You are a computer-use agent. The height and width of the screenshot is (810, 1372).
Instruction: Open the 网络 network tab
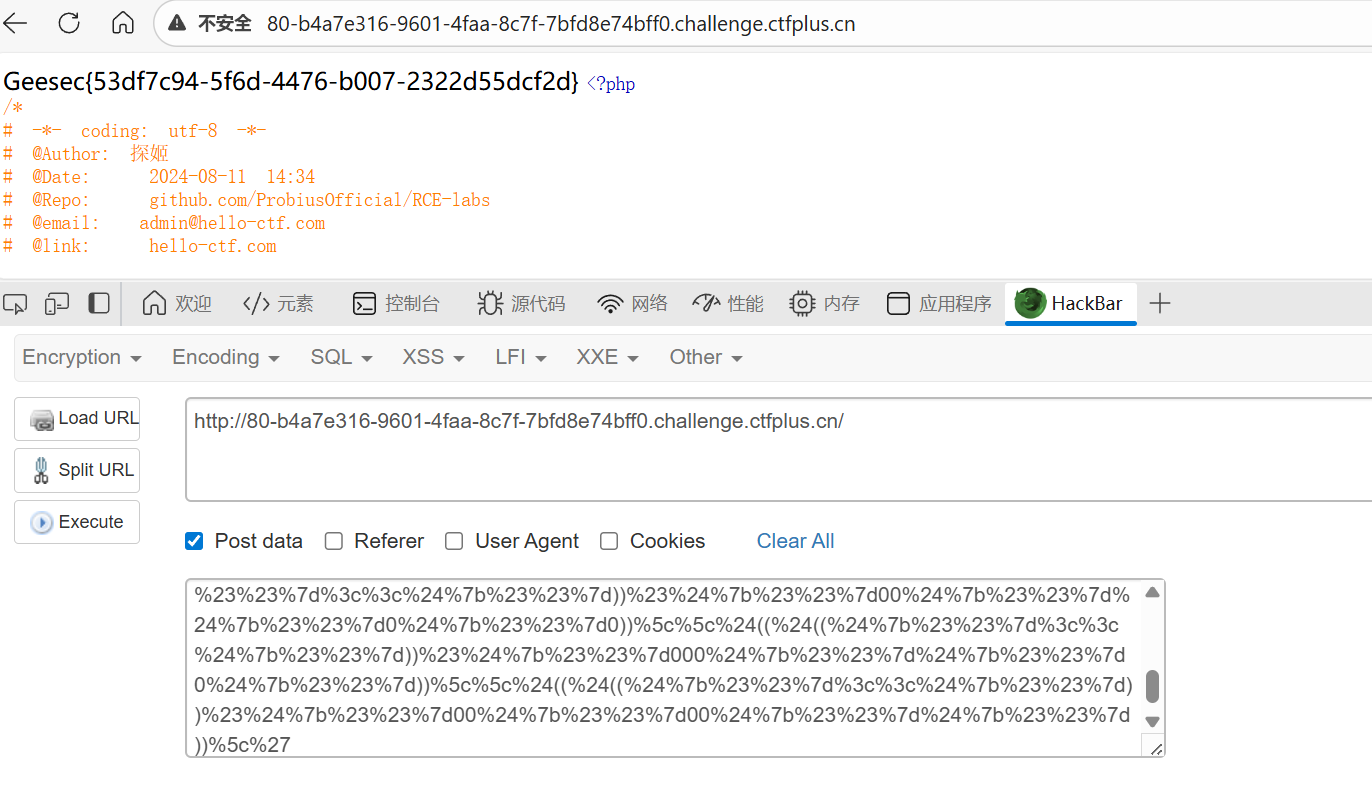[x=632, y=303]
